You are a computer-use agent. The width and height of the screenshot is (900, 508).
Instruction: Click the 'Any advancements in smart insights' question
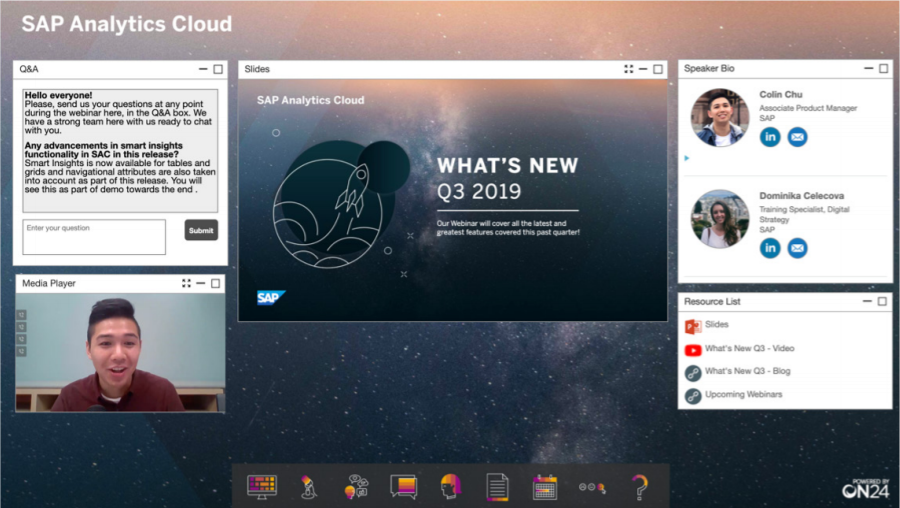[103, 150]
